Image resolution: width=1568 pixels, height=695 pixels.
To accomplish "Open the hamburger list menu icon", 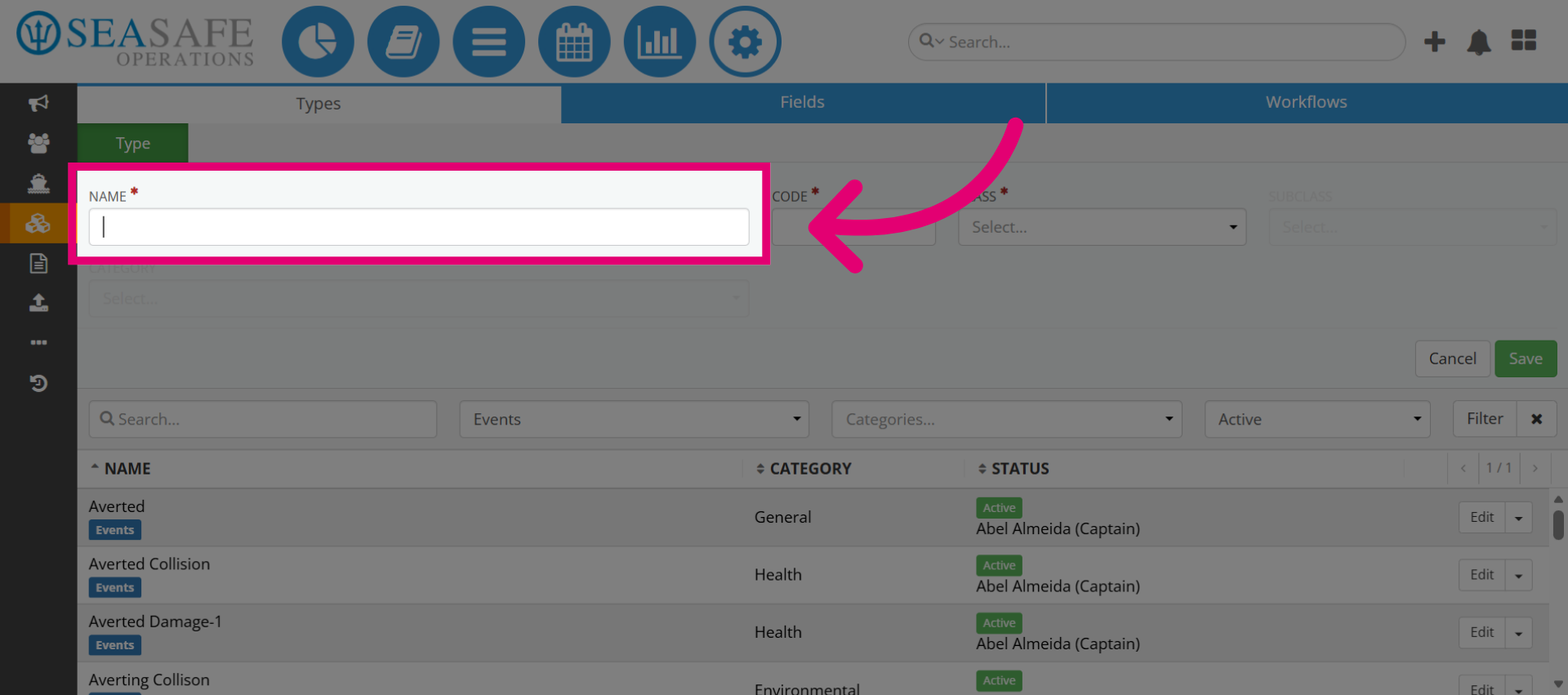I will point(488,42).
